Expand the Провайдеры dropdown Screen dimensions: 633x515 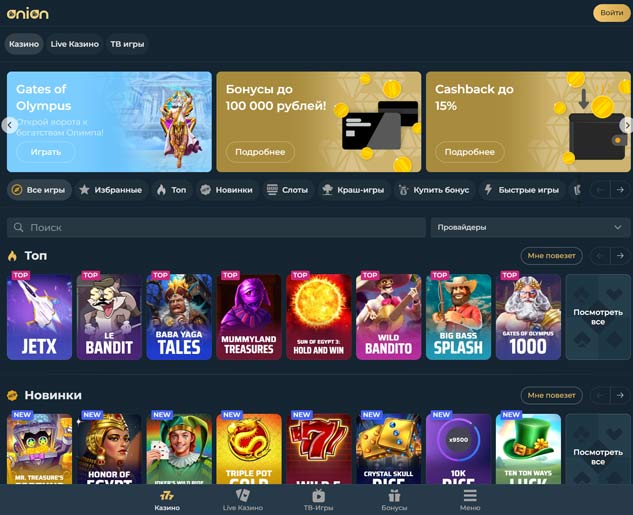coord(530,227)
